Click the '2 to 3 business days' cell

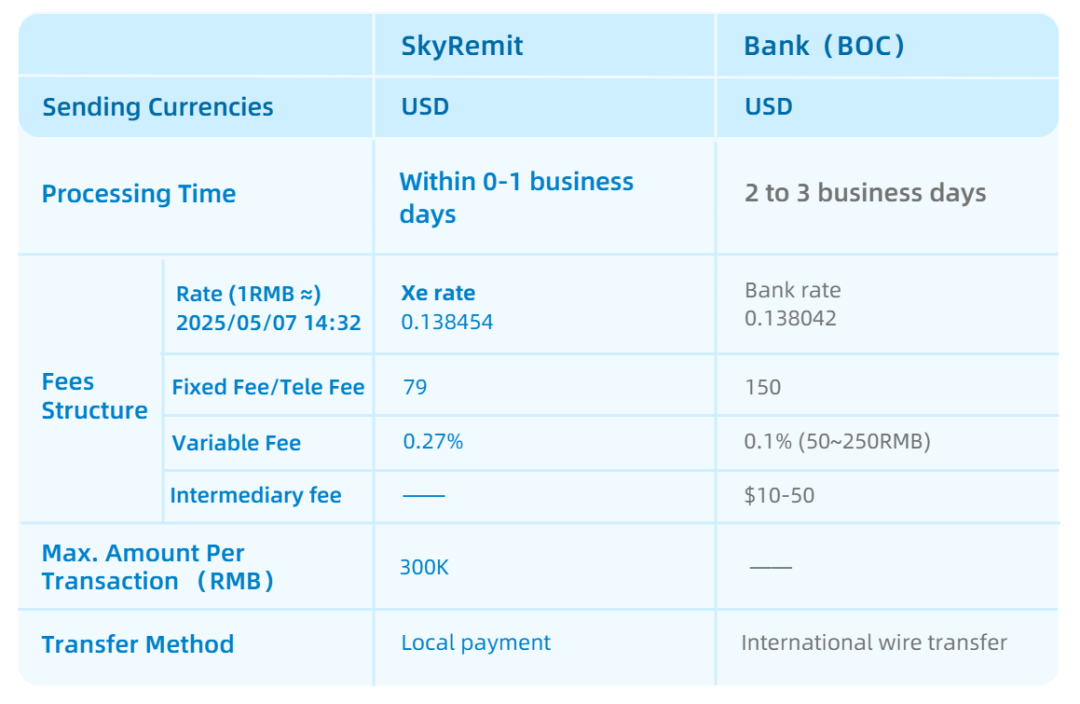pos(865,193)
